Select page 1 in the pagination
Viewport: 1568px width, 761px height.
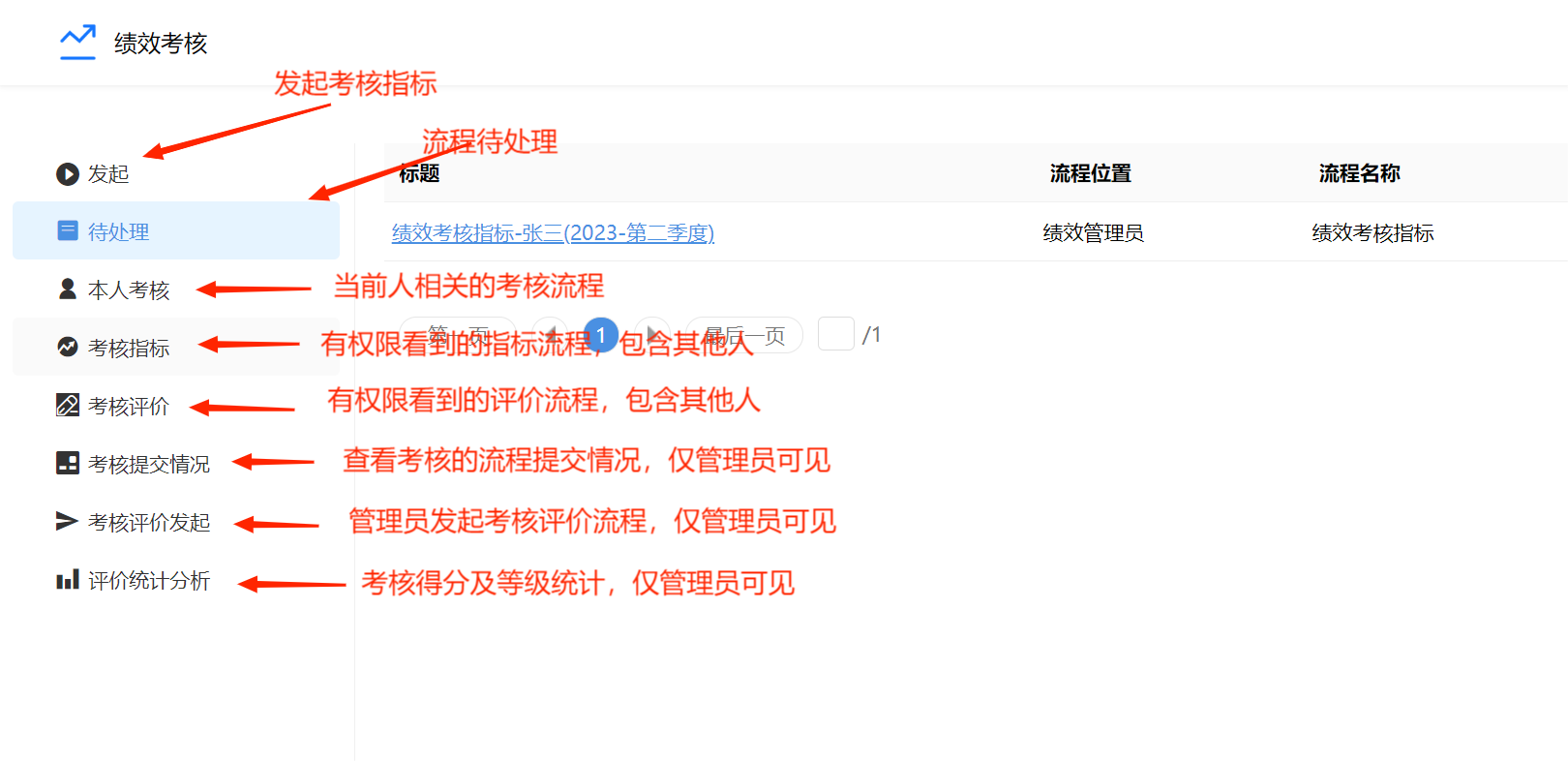coord(601,335)
